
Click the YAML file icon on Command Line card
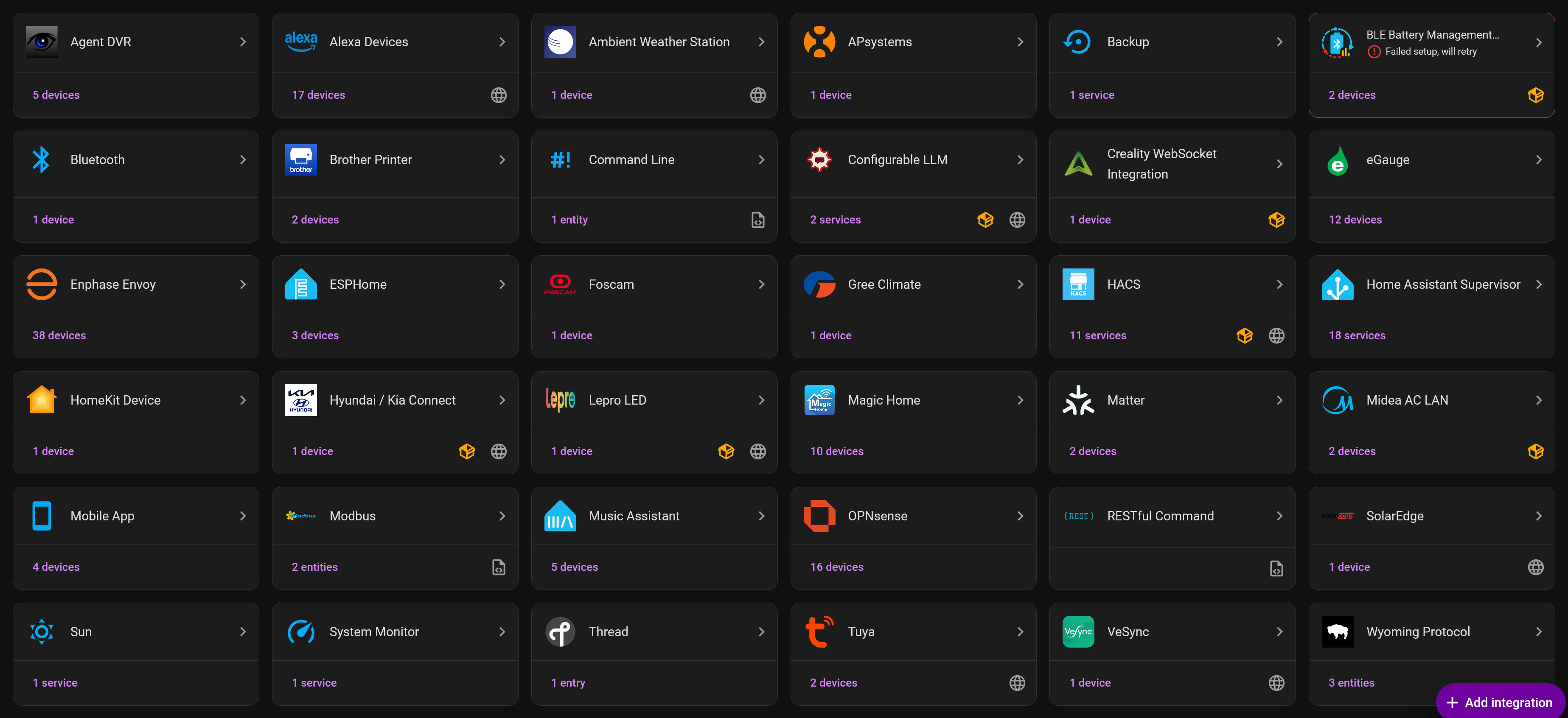click(758, 220)
